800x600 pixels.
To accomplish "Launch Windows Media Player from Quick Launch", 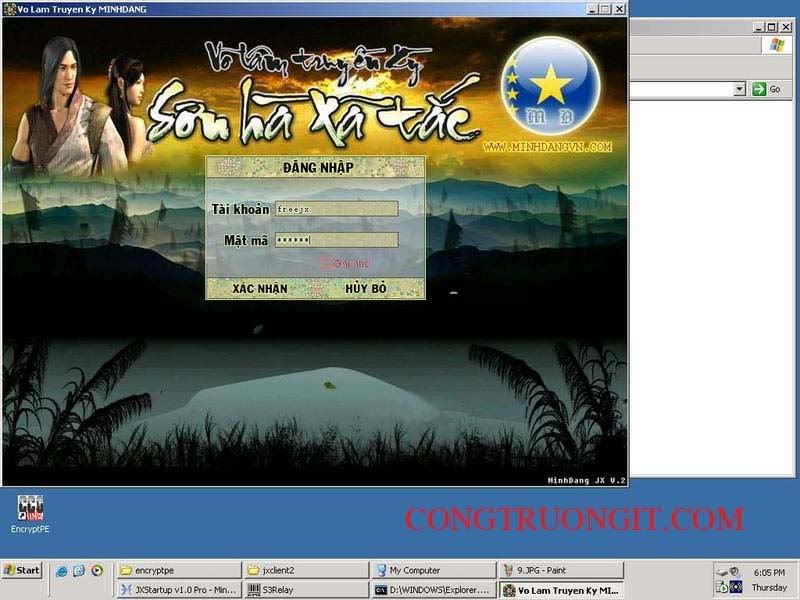I will click(97, 570).
